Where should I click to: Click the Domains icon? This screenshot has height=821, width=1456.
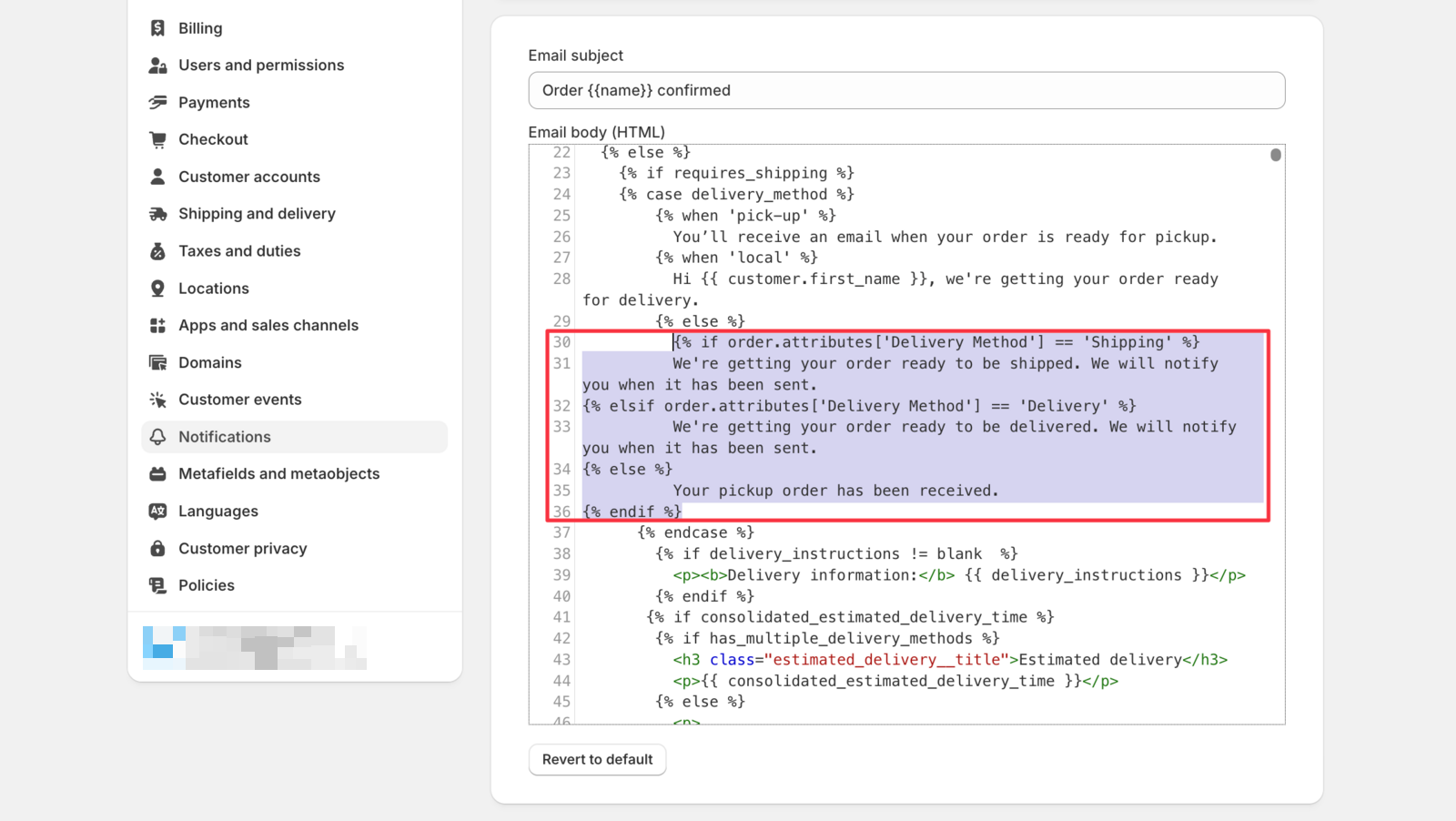(x=157, y=362)
